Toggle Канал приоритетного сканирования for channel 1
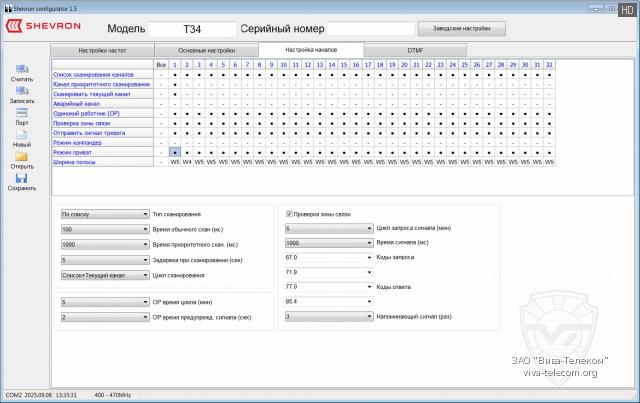 [x=174, y=84]
